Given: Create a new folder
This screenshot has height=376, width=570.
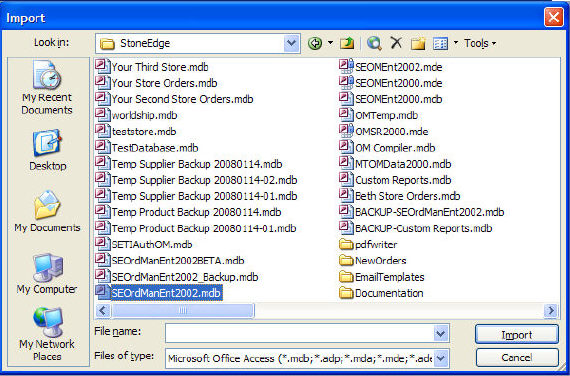Looking at the screenshot, I should [418, 43].
